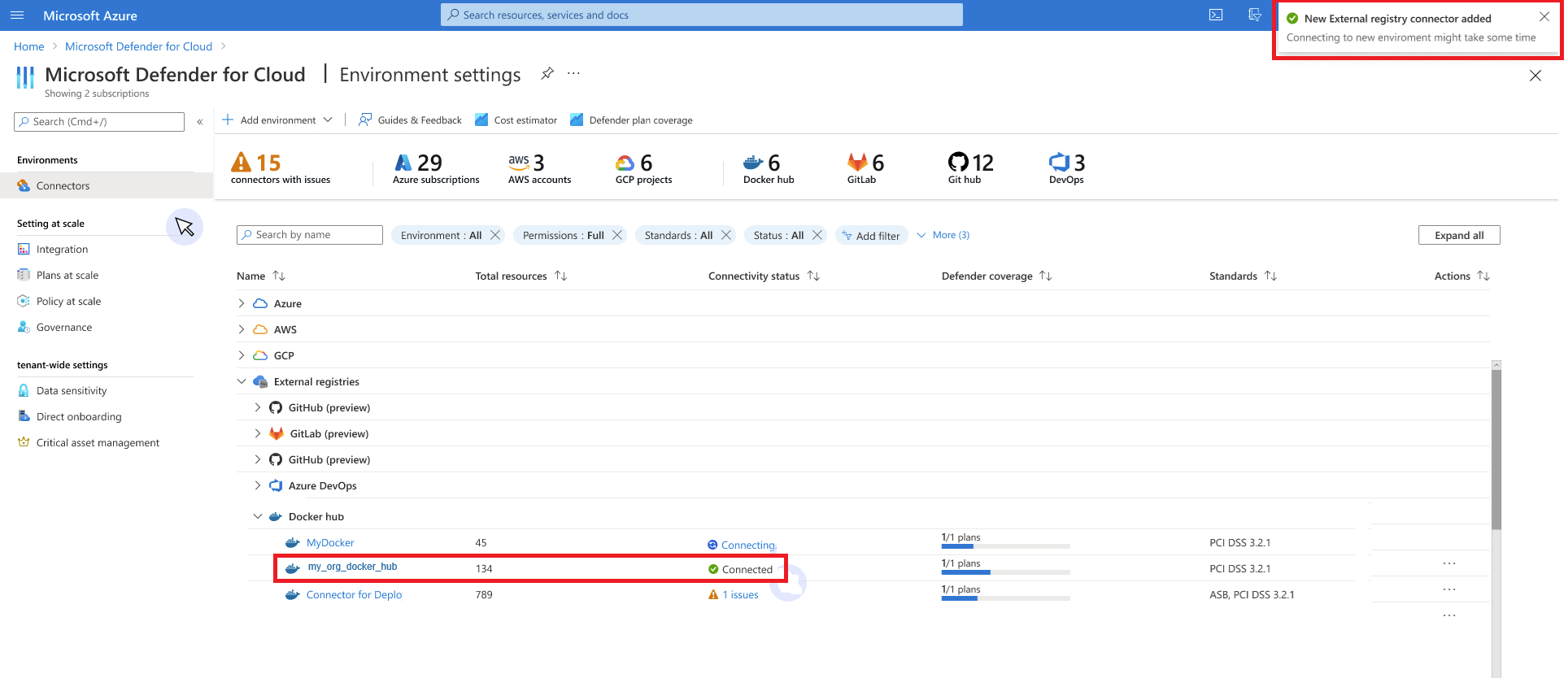This screenshot has height=678, width=1568.
Task: Click the MyDocker plans coverage bar
Action: 1005,546
